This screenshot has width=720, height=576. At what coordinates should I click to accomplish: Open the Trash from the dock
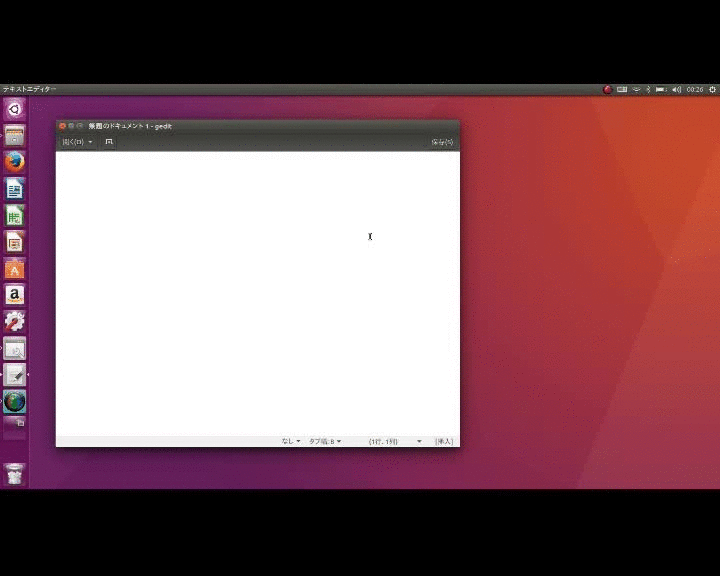[x=14, y=474]
